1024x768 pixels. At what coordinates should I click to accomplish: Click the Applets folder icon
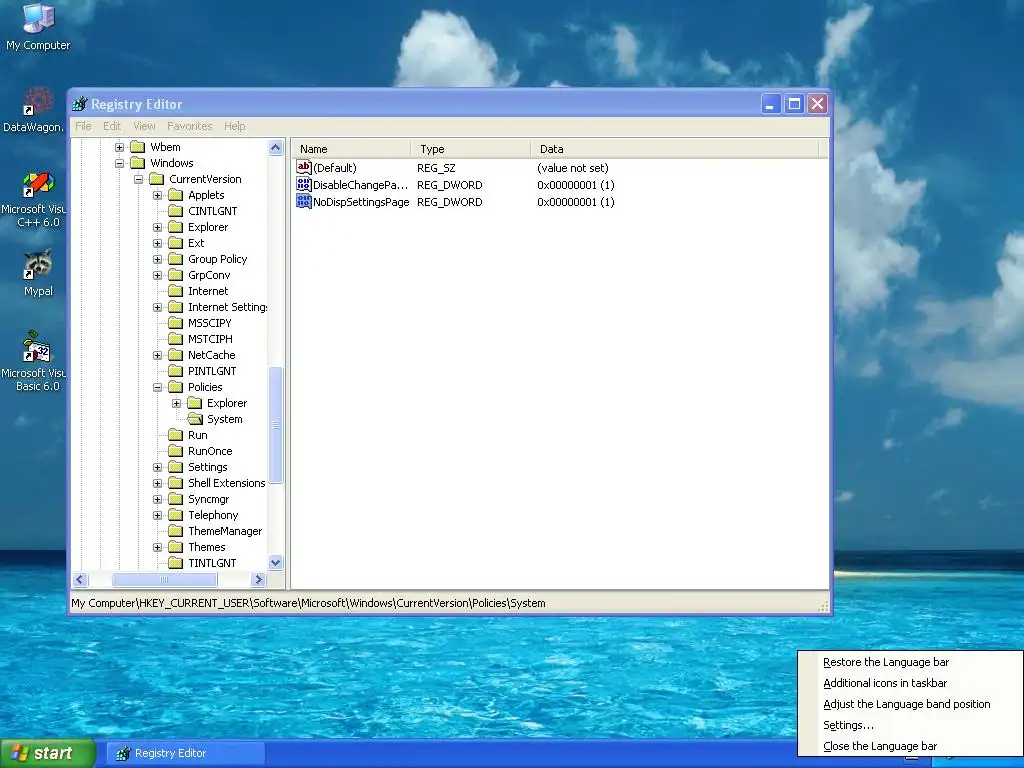pos(175,195)
